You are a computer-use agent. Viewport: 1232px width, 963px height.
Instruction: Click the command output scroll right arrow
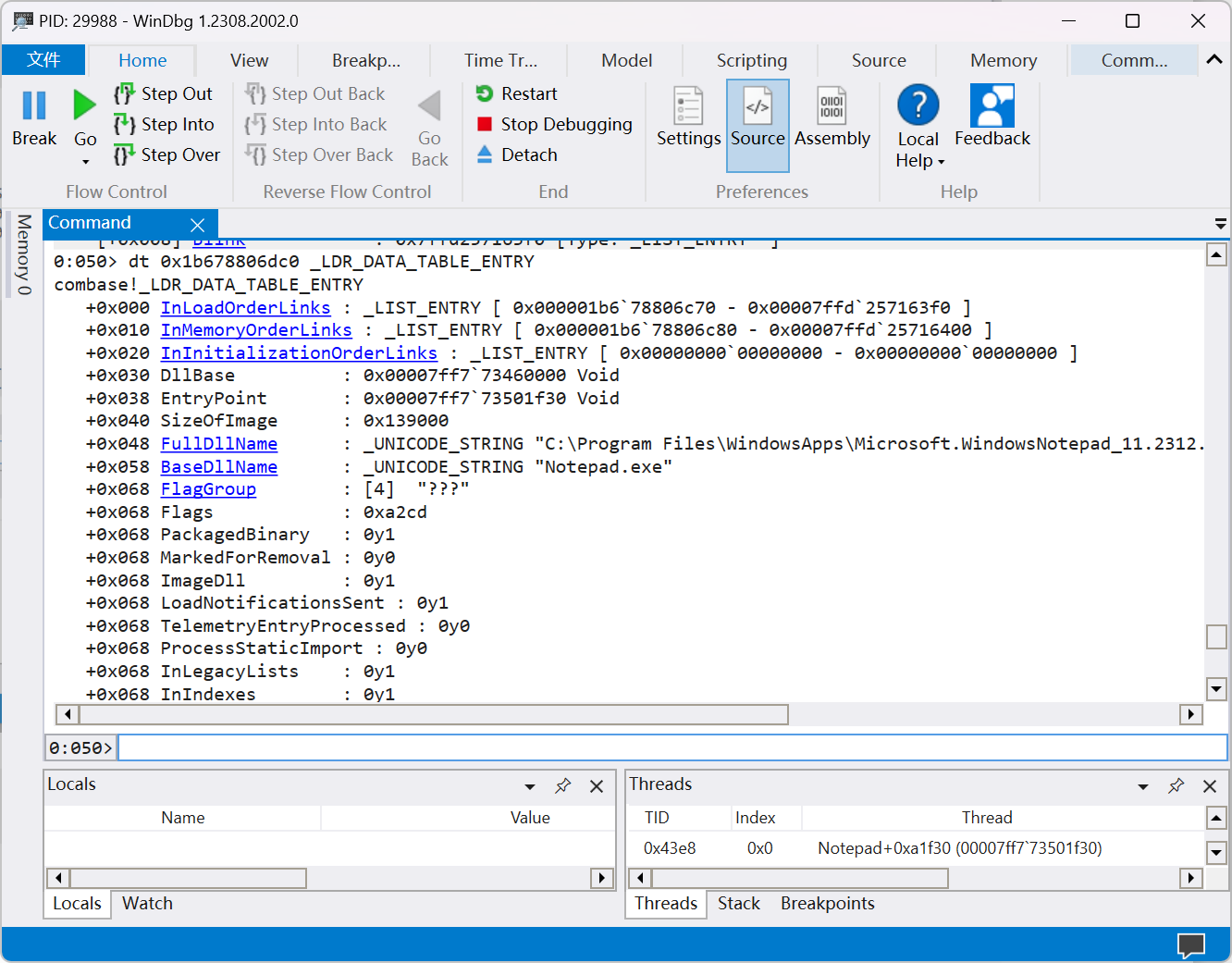point(1191,714)
